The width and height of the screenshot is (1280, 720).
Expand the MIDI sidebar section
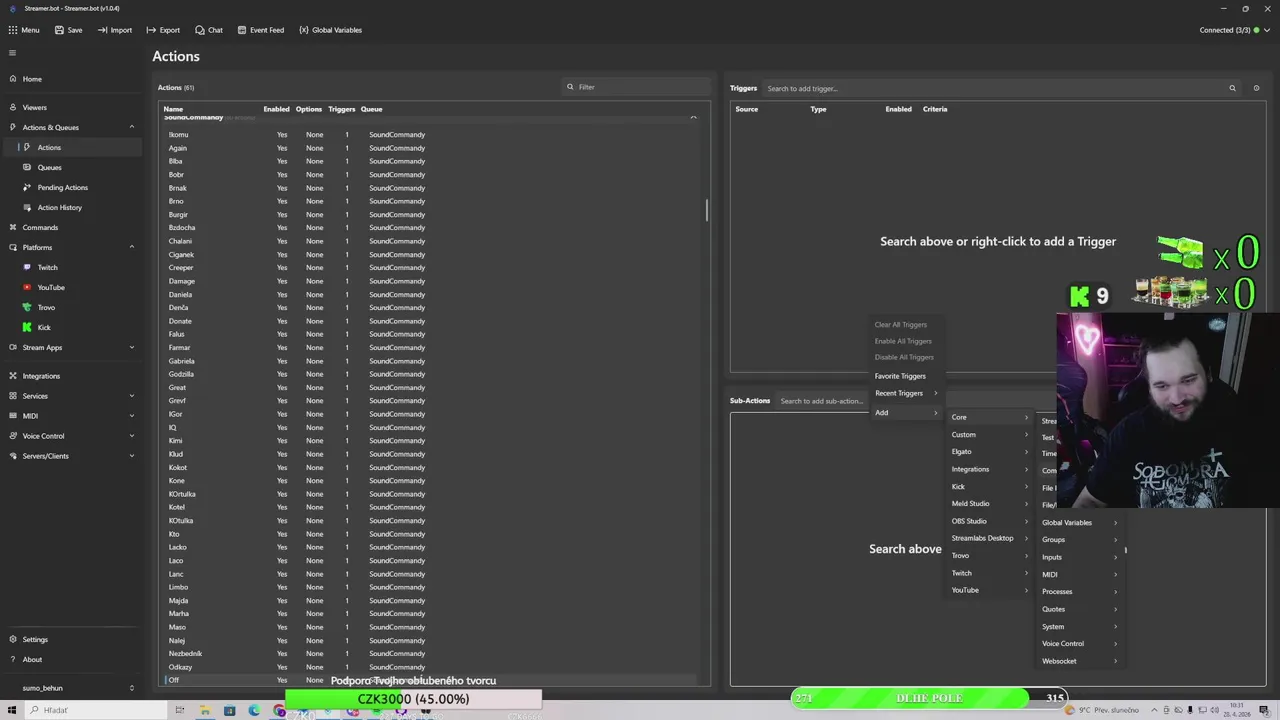tap(131, 416)
